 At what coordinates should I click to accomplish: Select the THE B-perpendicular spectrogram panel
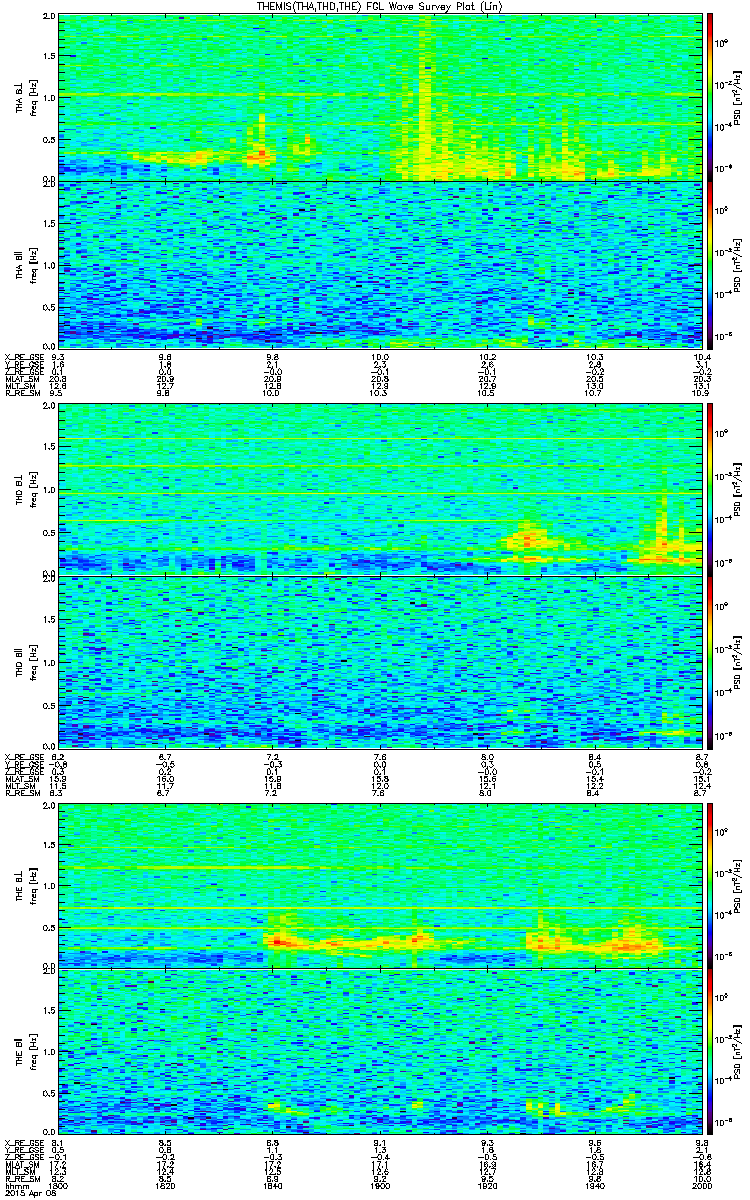[379, 884]
